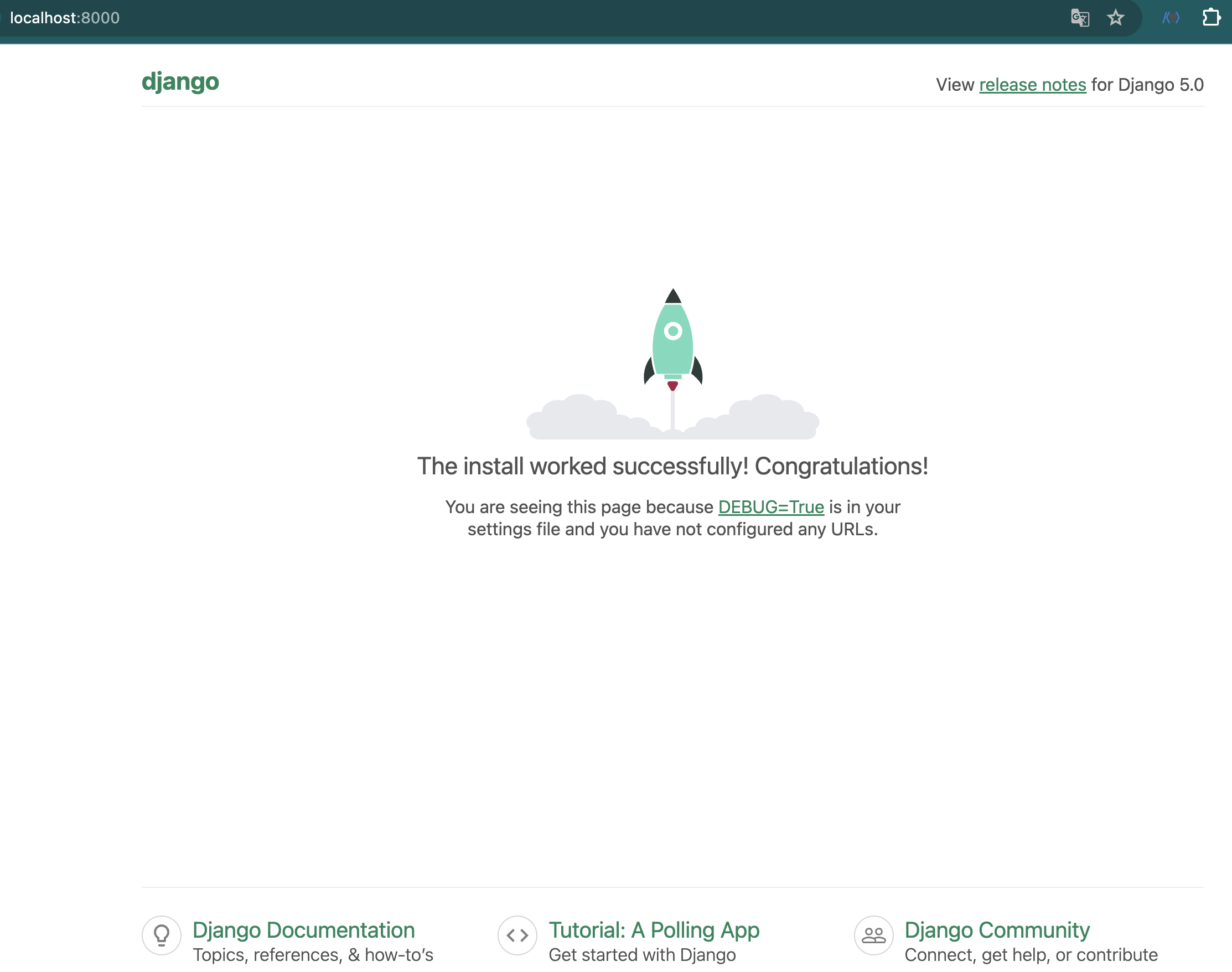This screenshot has width=1232, height=972.
Task: Visit the Django Community link
Action: pyautogui.click(x=996, y=930)
